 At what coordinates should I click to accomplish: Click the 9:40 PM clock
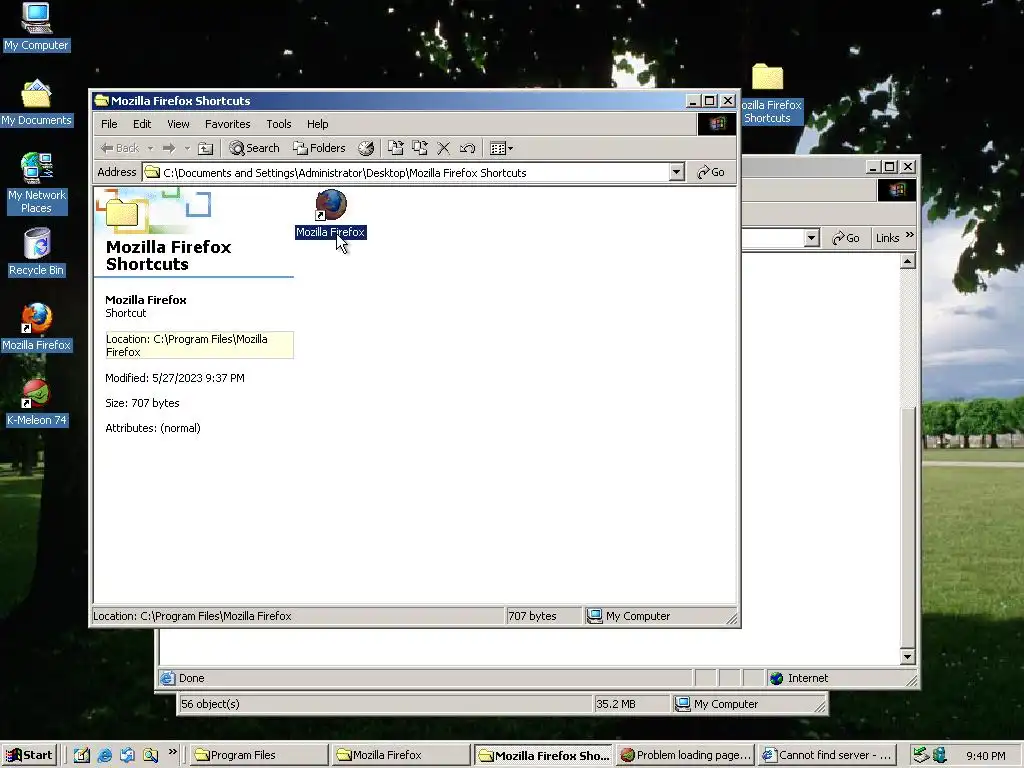[985, 756]
